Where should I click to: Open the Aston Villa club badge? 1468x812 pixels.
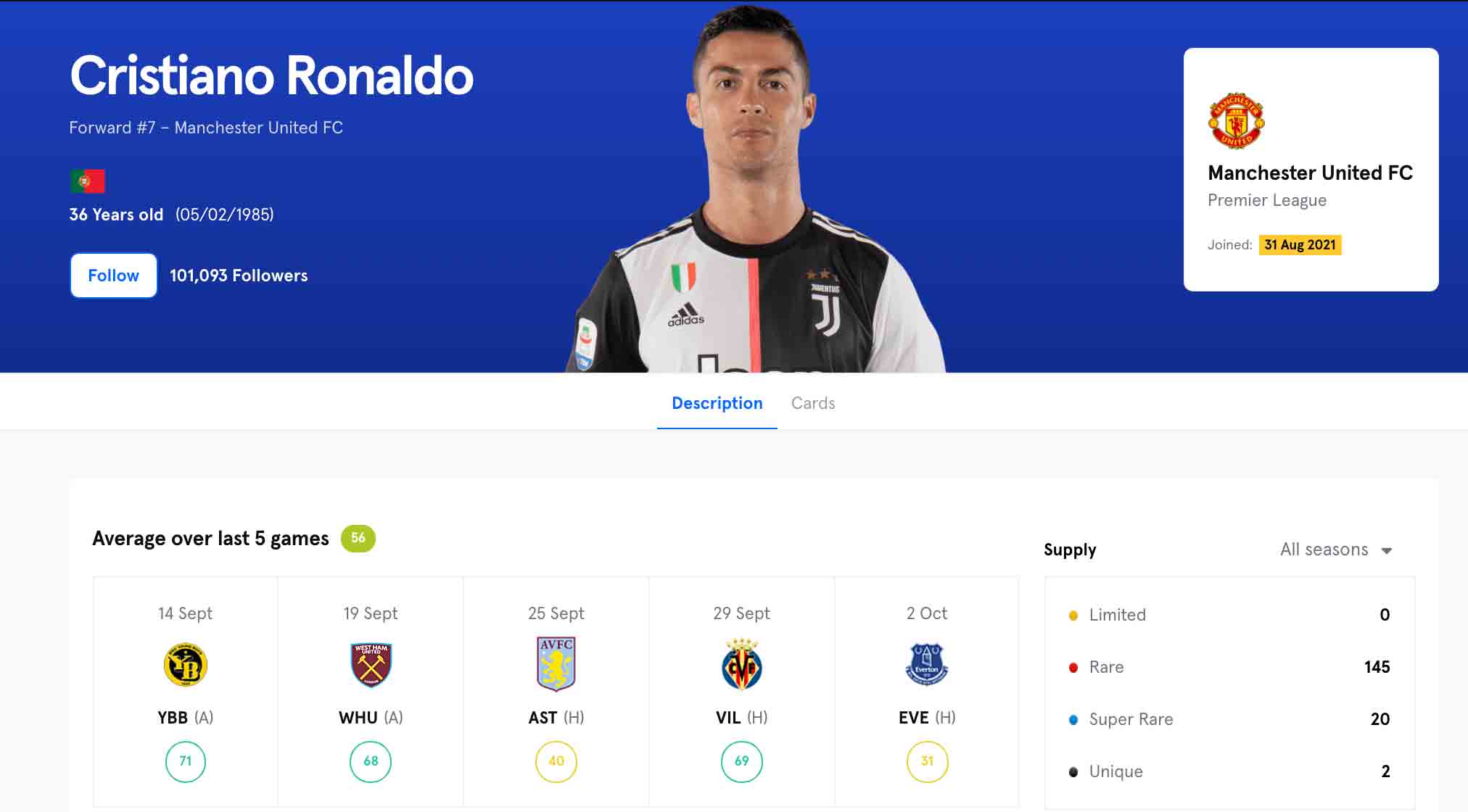click(x=556, y=664)
